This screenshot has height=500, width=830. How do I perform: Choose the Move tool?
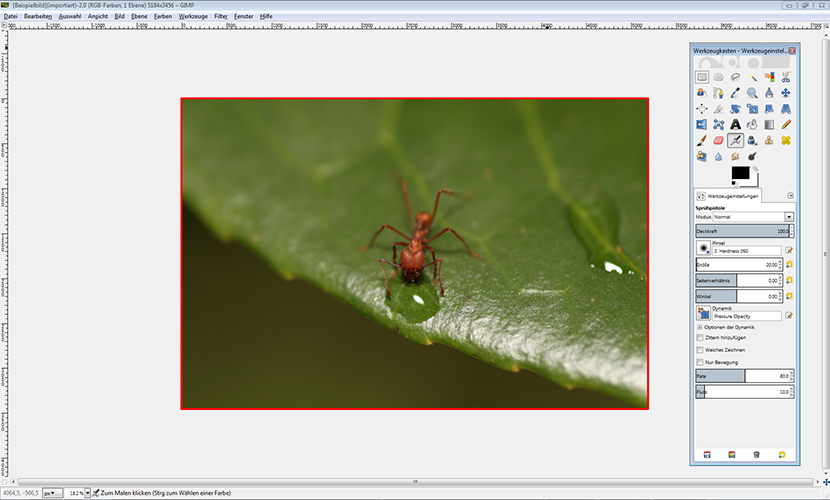pyautogui.click(x=785, y=92)
